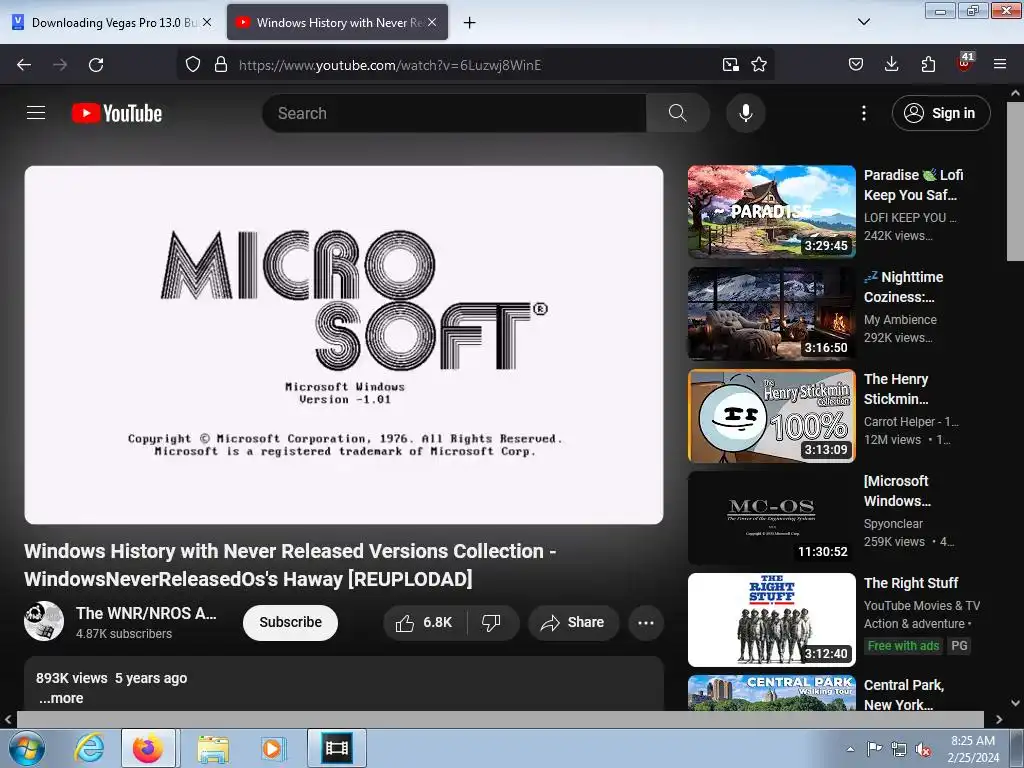Open YouTube settings three-dot menu
Image resolution: width=1024 pixels, height=768 pixels.
864,113
